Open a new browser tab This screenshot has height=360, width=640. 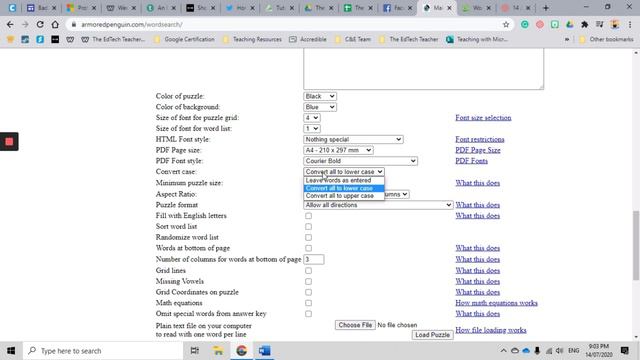(546, 8)
